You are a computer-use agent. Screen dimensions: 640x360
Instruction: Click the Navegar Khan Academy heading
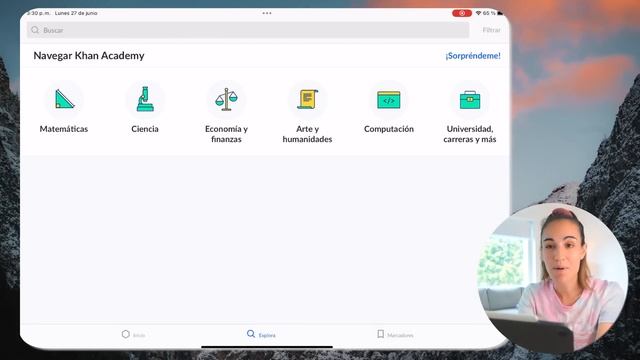tap(89, 56)
